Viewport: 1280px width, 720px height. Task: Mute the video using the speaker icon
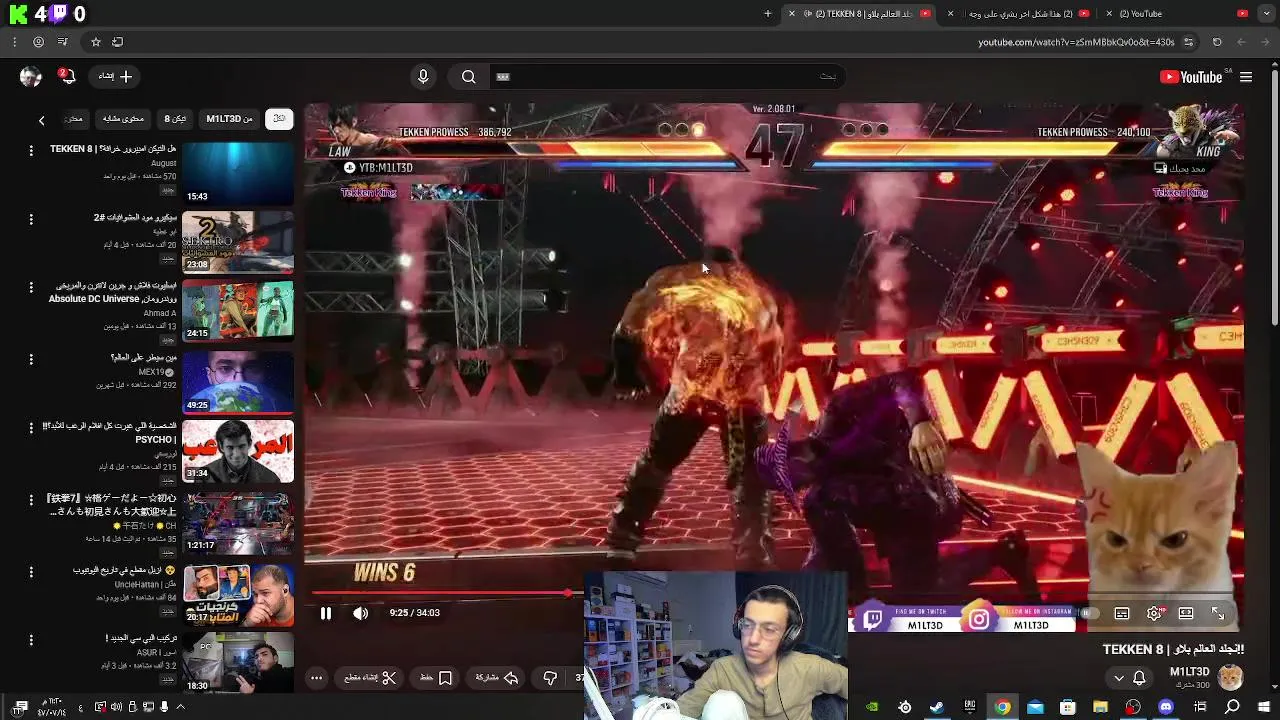361,613
